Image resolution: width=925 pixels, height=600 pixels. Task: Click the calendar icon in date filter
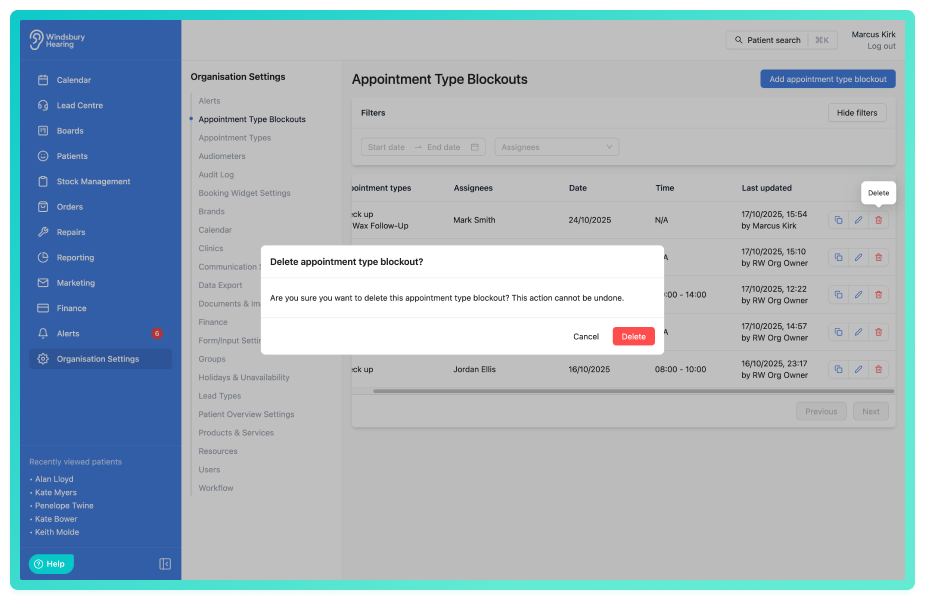click(475, 147)
